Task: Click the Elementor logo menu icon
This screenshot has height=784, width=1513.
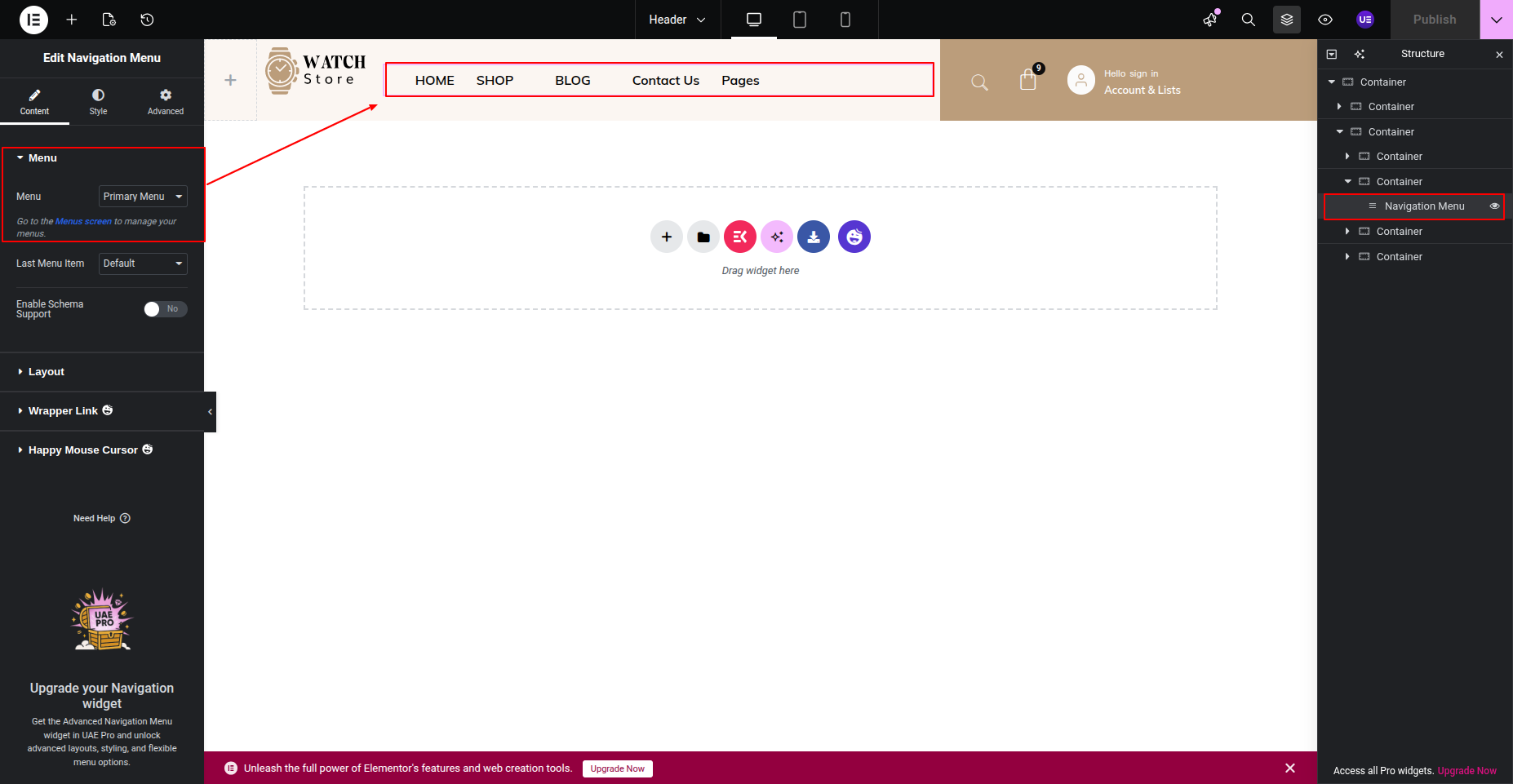Action: pyautogui.click(x=33, y=20)
